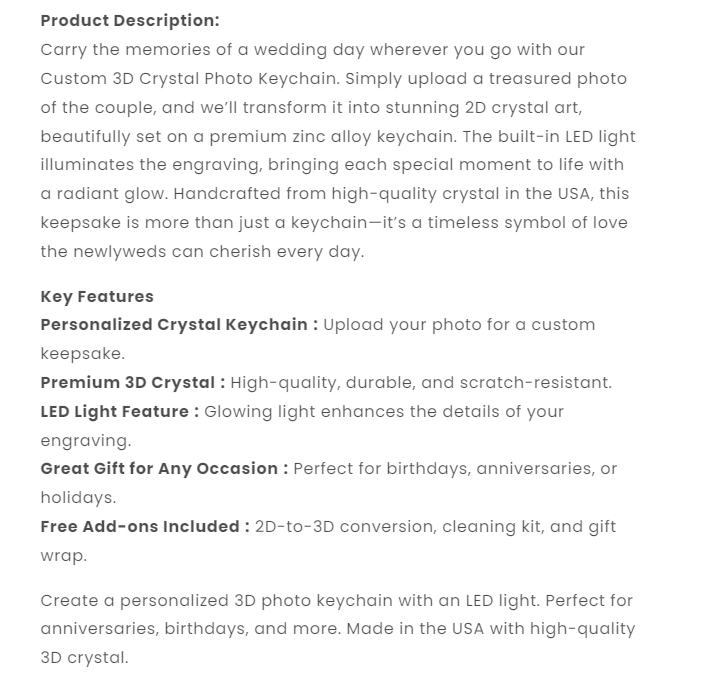Click the words 'built-in LED light'
Screen dimensions: 714x688
[566, 137]
